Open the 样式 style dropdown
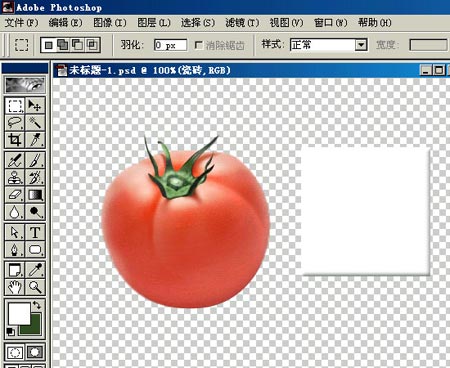This screenshot has height=368, width=450. click(361, 45)
